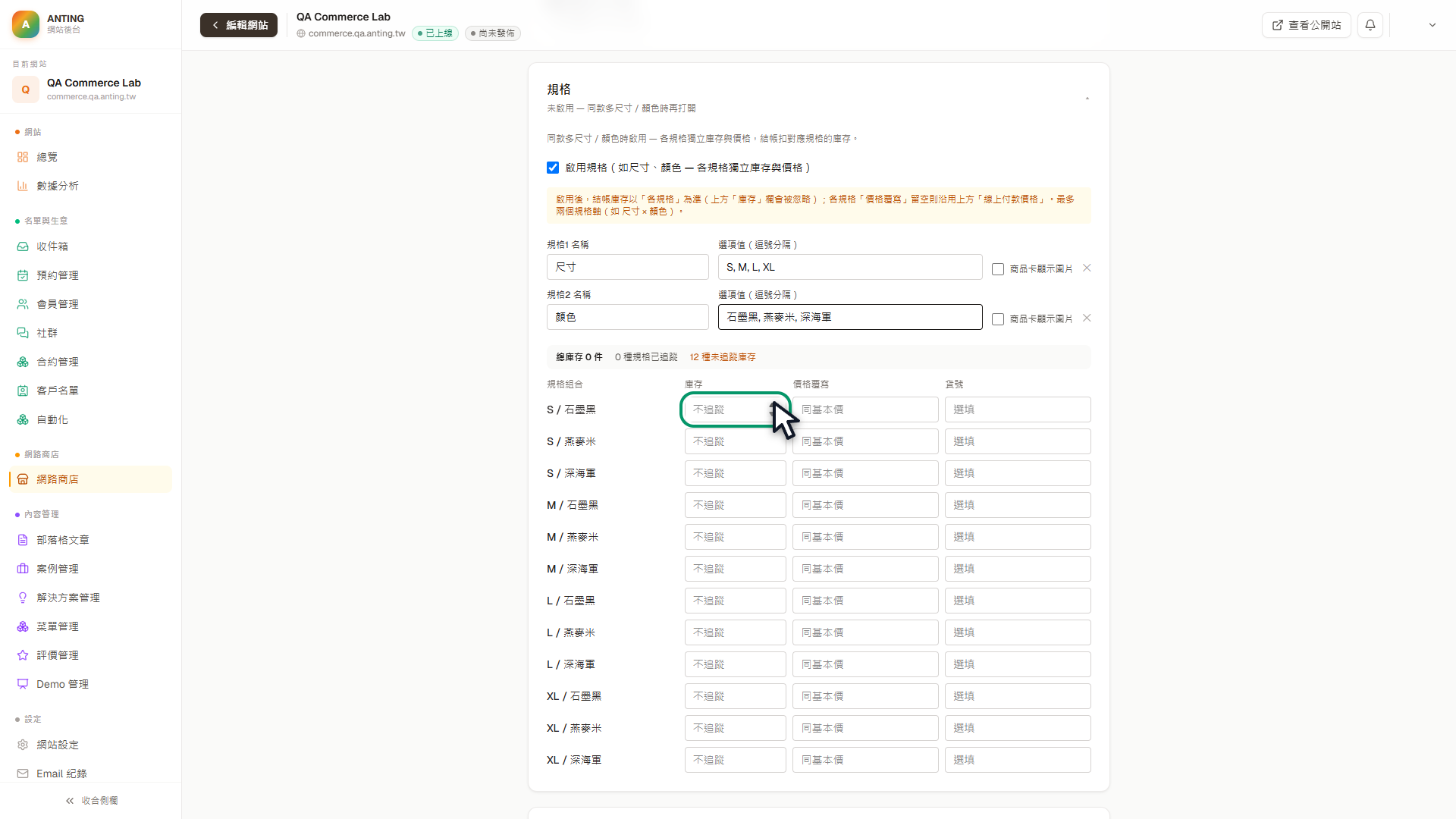Click the 12 種未追蹤庫存 text
1456x819 pixels.
tap(723, 357)
